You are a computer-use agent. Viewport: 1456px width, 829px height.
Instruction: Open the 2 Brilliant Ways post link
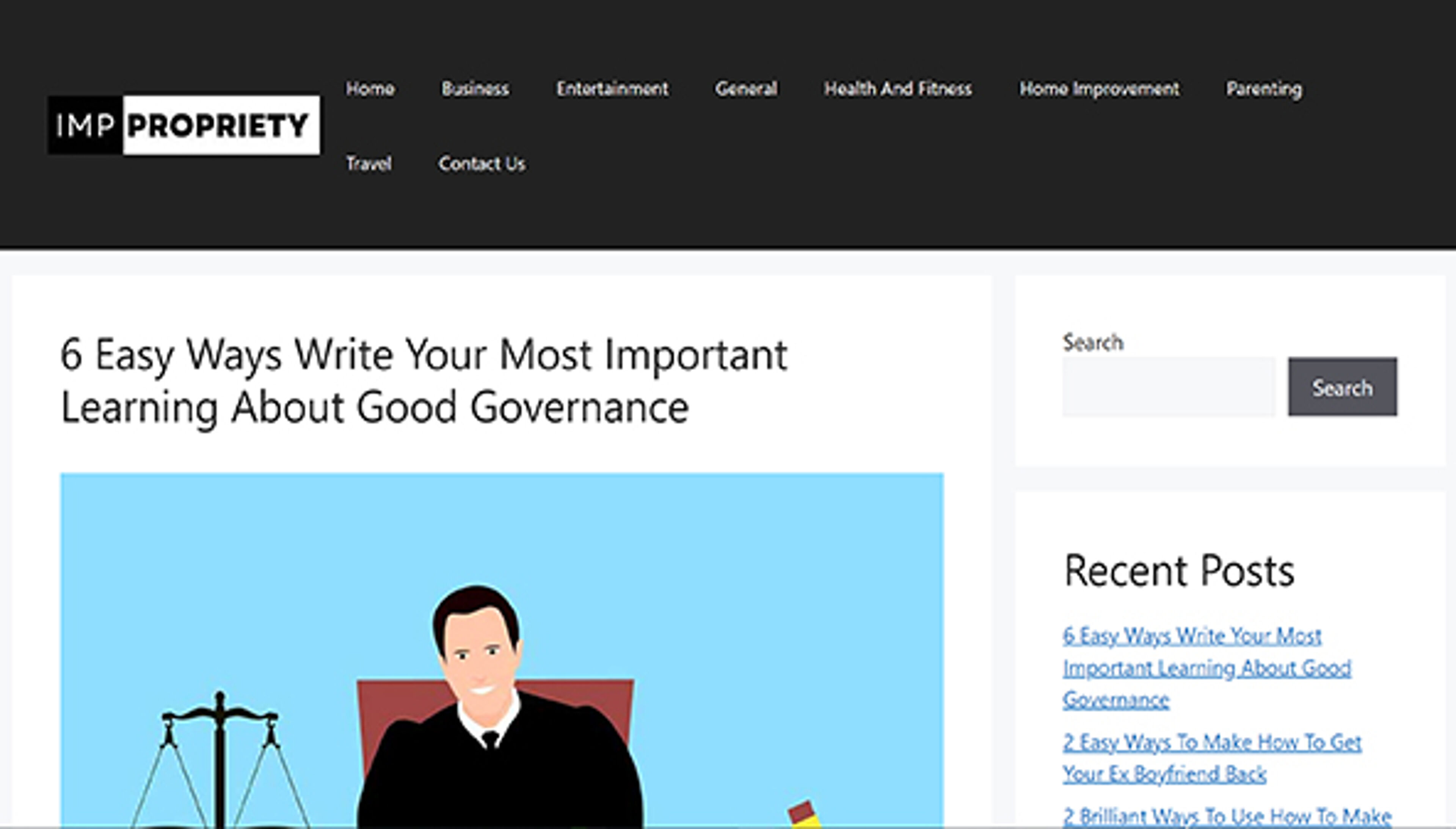pos(1227,816)
